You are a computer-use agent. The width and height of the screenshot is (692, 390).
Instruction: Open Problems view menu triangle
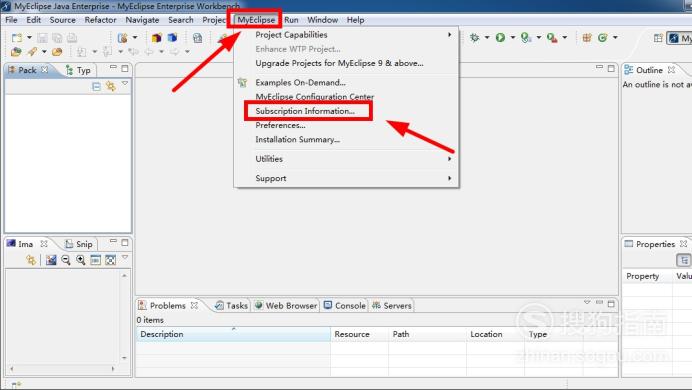tap(587, 303)
